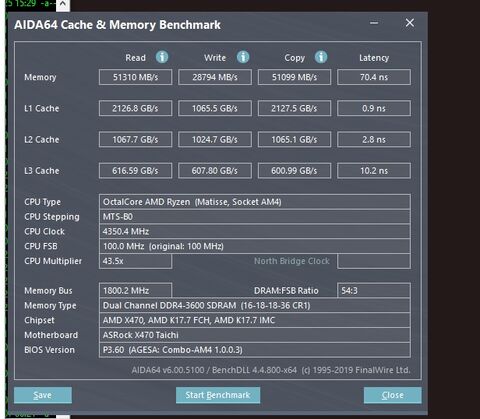Select the Memory read value 51310 MB/s

pos(135,77)
